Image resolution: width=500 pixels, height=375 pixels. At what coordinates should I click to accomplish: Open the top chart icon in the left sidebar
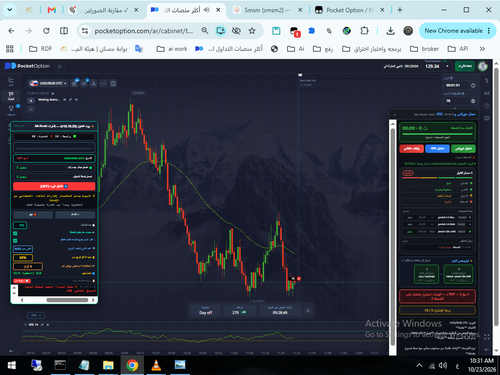11,81
